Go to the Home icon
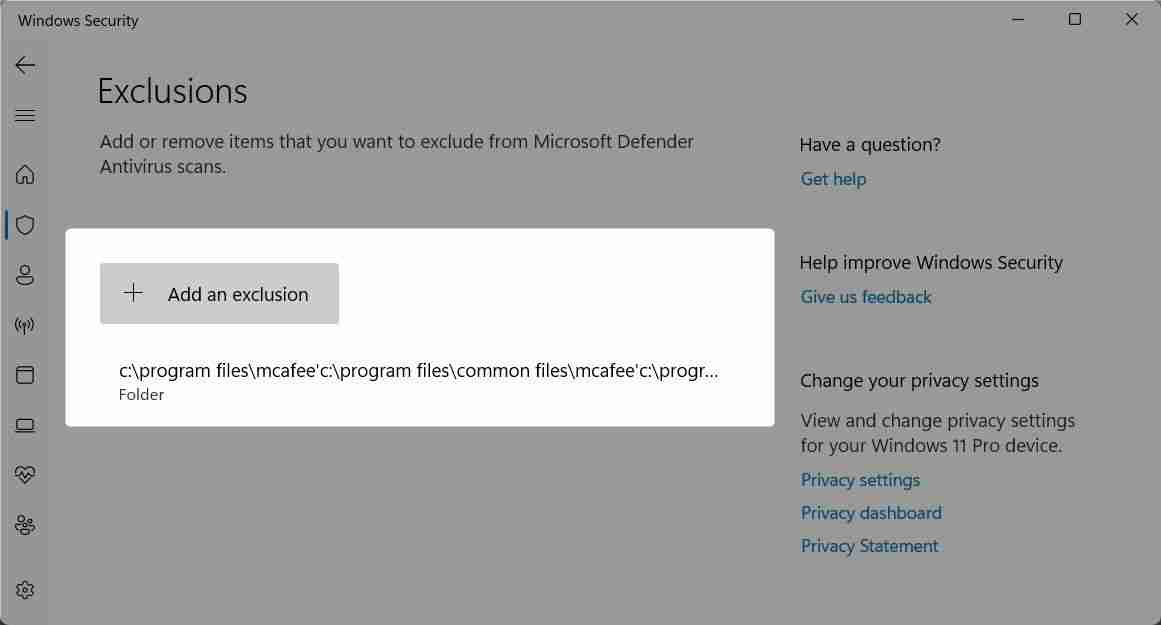This screenshot has width=1161, height=625. [x=25, y=175]
